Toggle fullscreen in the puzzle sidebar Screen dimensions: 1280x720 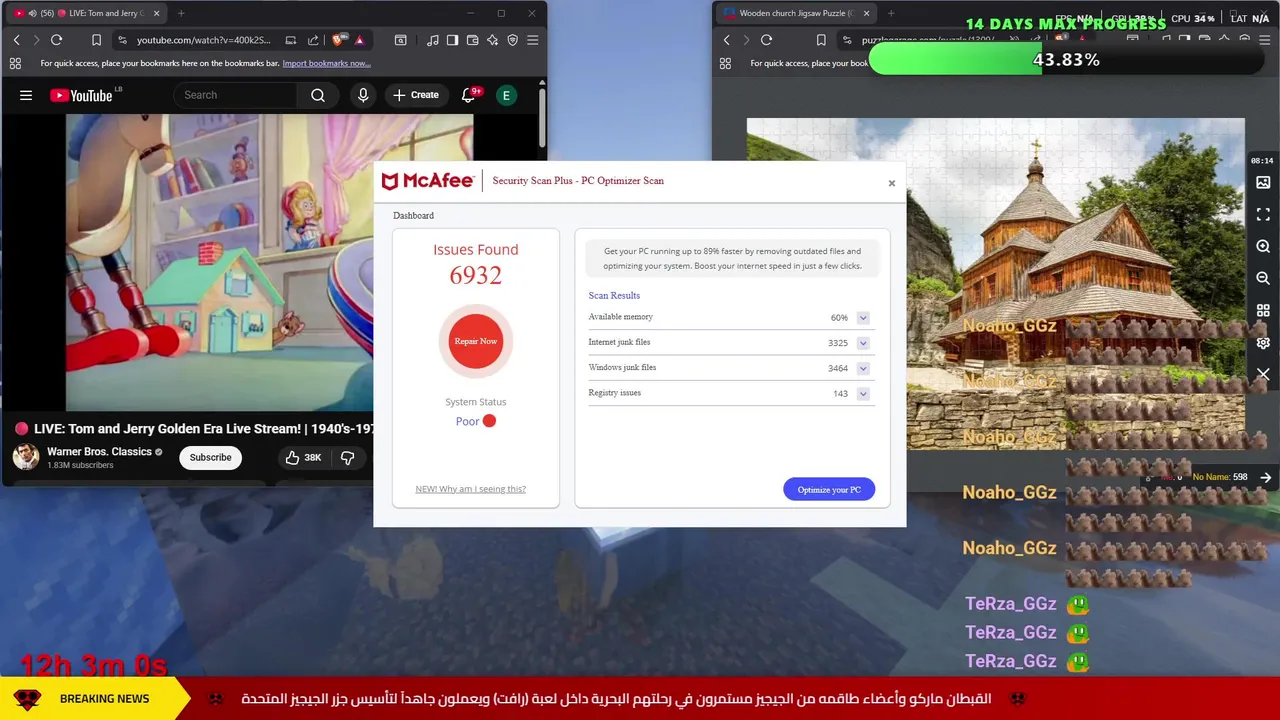(1263, 214)
